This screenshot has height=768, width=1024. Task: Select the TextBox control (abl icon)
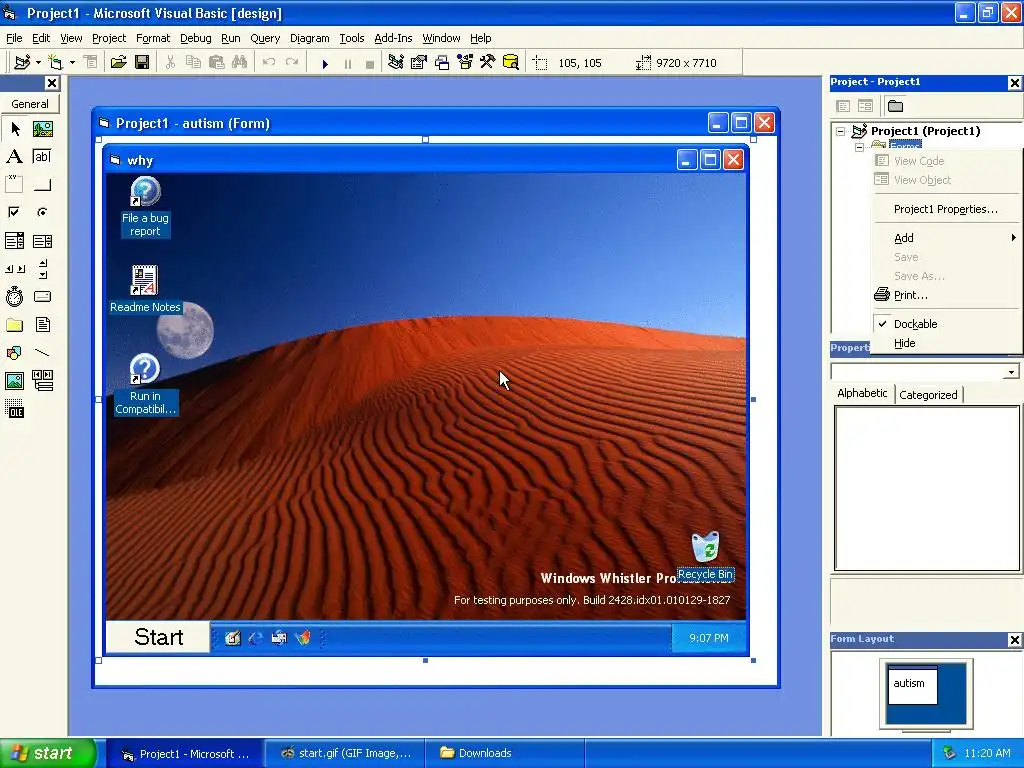click(x=42, y=157)
